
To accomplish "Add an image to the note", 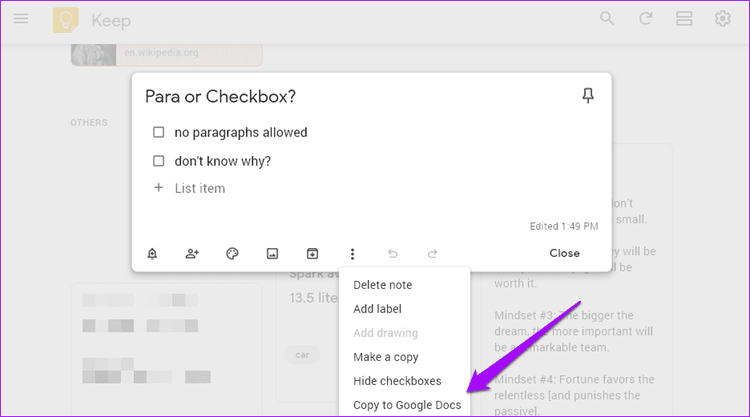I will tap(272, 253).
